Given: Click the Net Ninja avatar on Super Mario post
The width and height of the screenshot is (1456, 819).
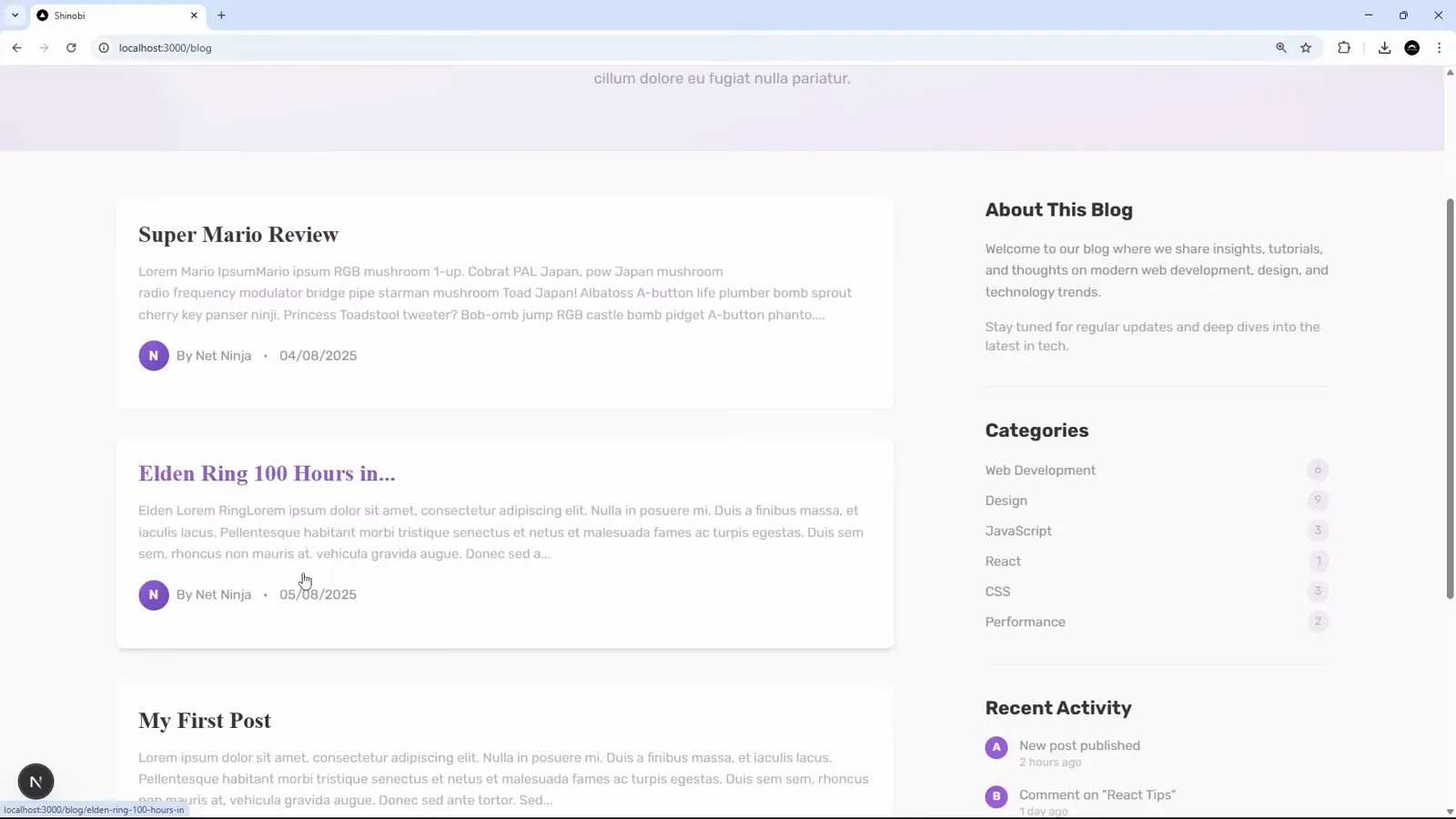Looking at the screenshot, I should (154, 356).
